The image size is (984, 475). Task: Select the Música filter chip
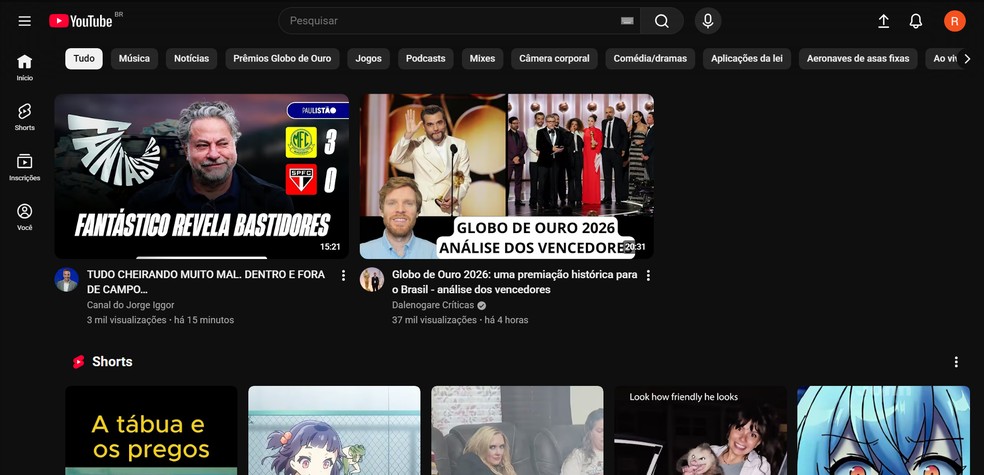pyautogui.click(x=134, y=58)
